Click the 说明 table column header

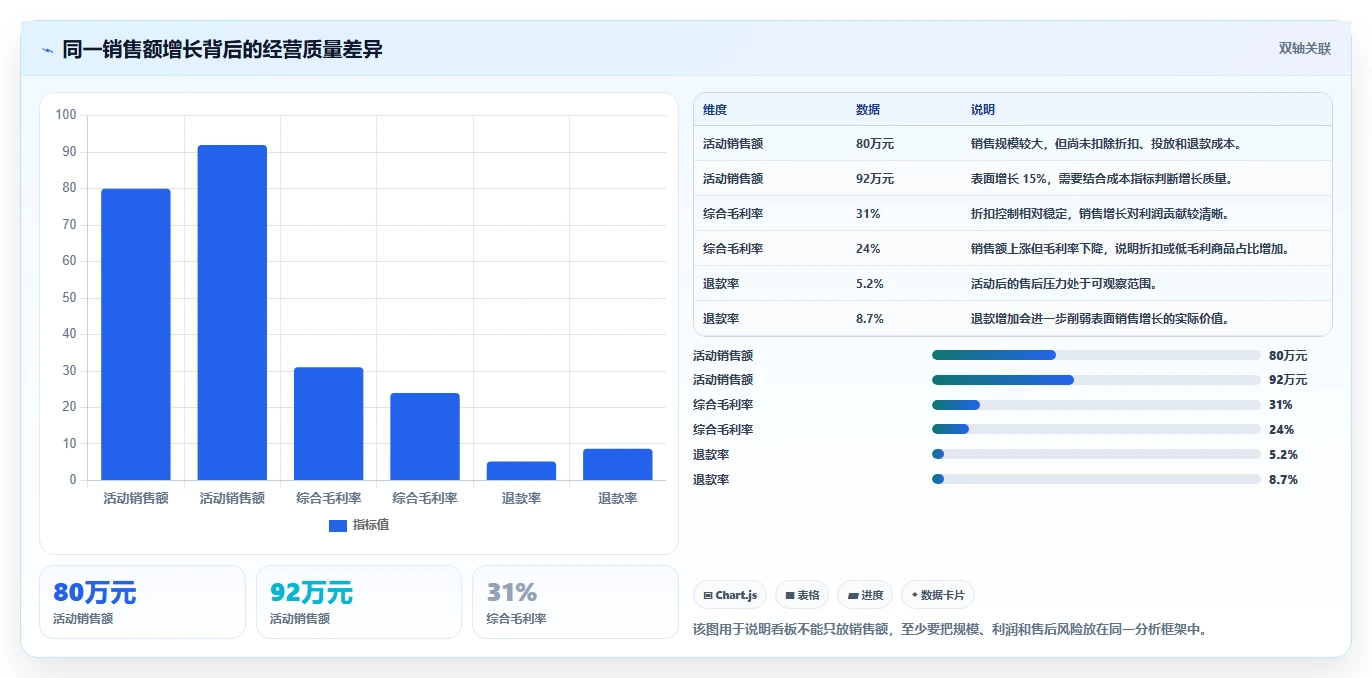(983, 110)
